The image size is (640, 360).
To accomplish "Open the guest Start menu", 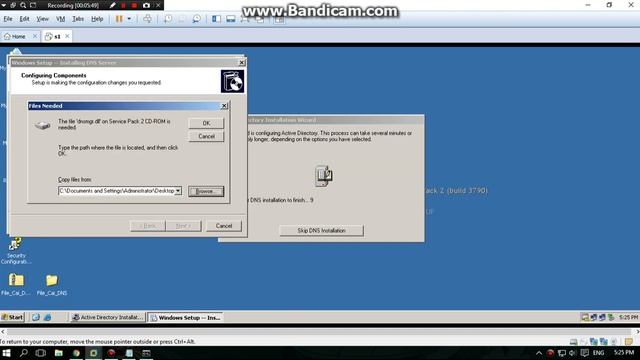I will (13, 317).
